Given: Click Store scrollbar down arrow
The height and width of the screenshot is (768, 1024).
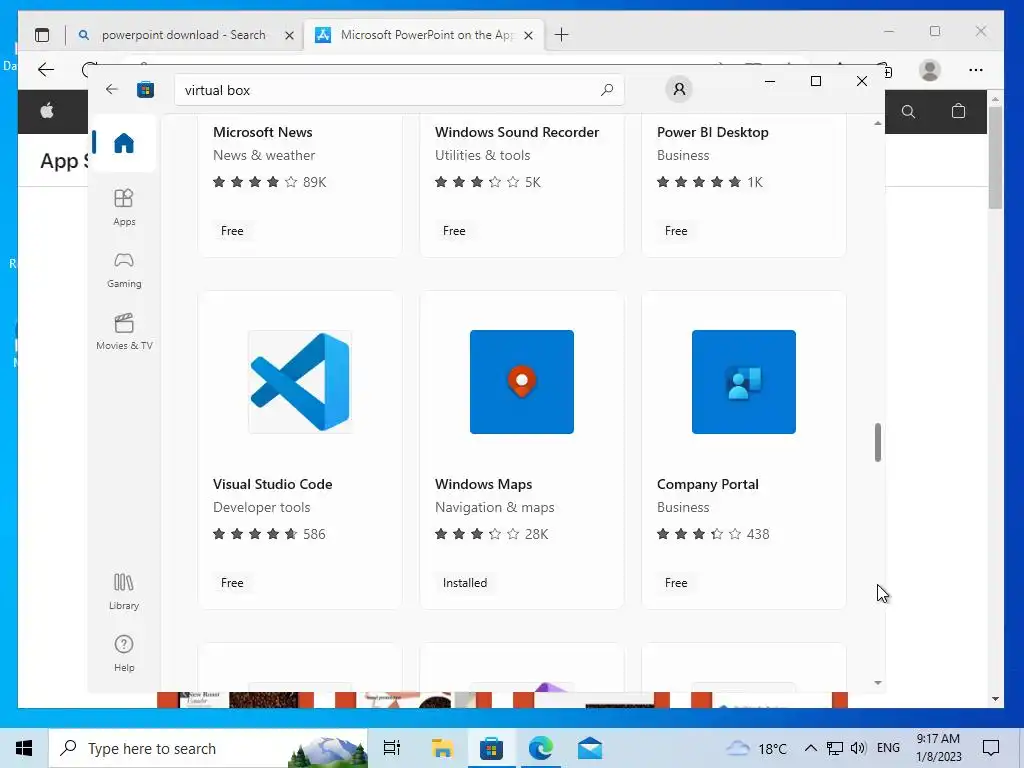Looking at the screenshot, I should 878,682.
